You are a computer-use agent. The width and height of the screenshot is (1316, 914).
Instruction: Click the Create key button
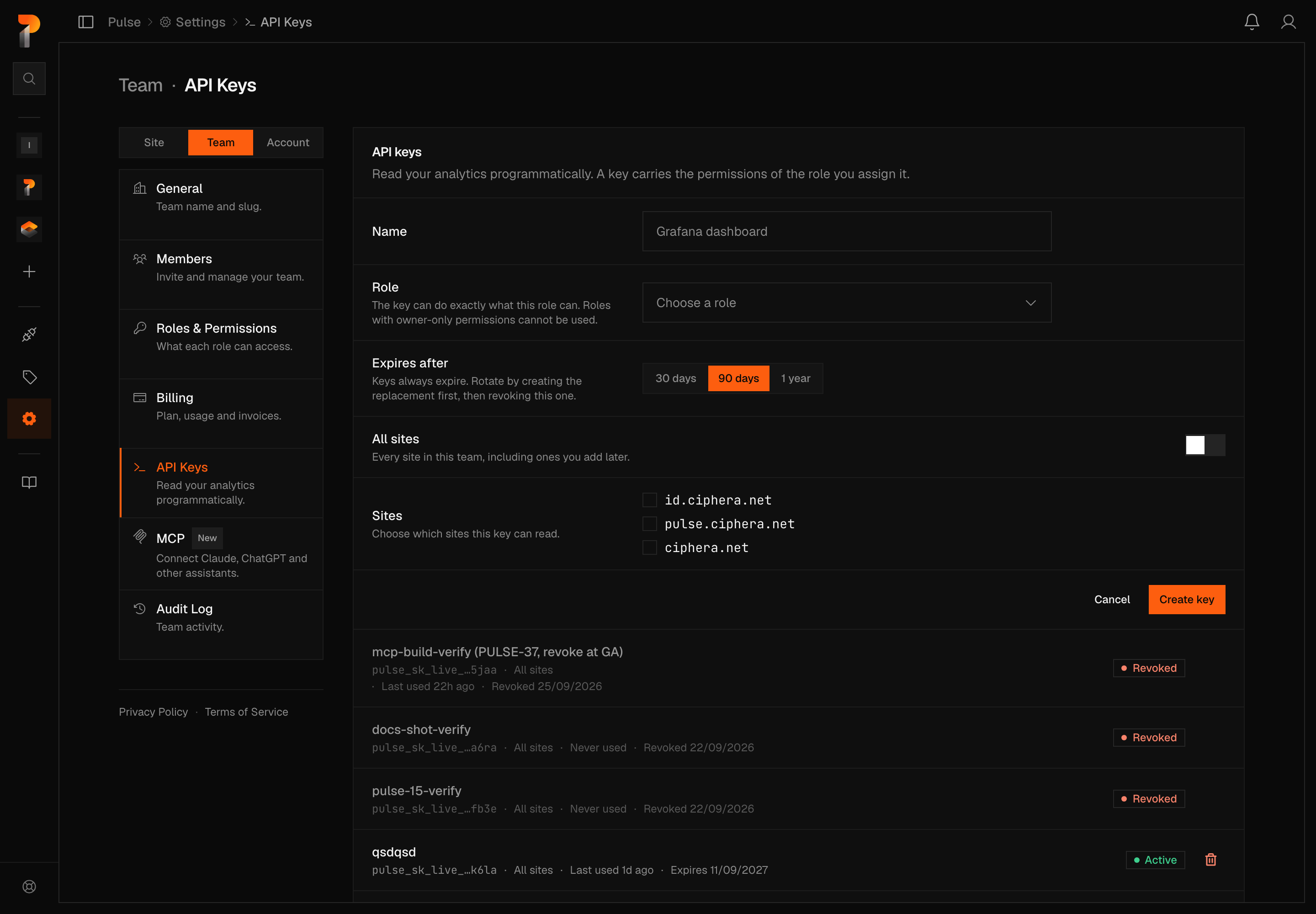[x=1187, y=600]
